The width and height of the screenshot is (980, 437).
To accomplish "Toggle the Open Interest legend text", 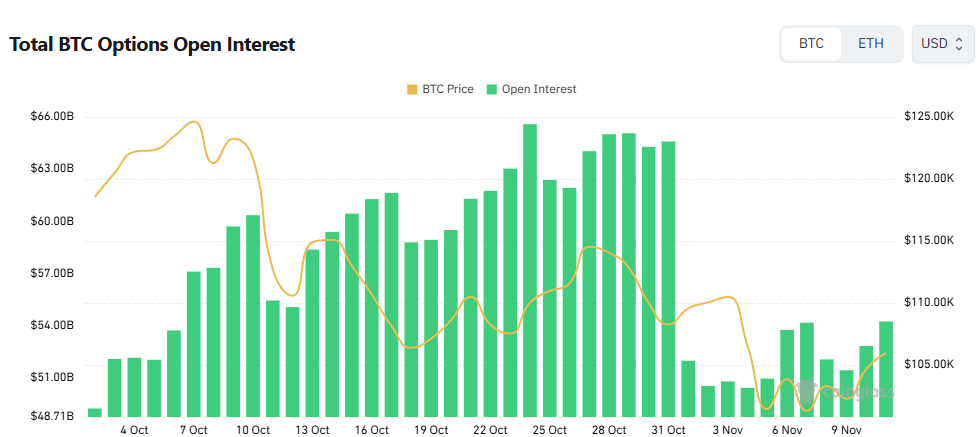I will [539, 89].
